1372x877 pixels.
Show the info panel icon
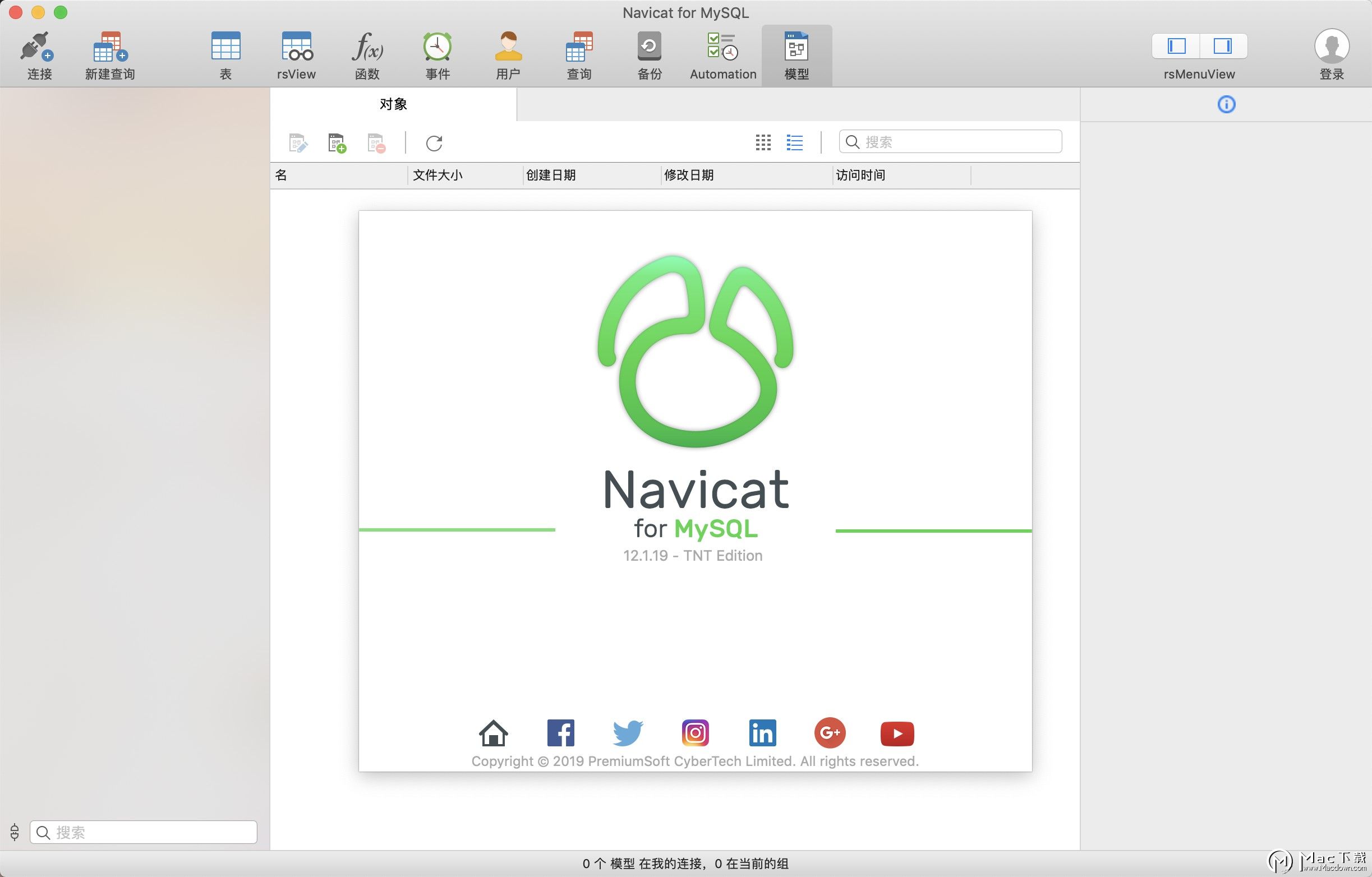pyautogui.click(x=1226, y=104)
